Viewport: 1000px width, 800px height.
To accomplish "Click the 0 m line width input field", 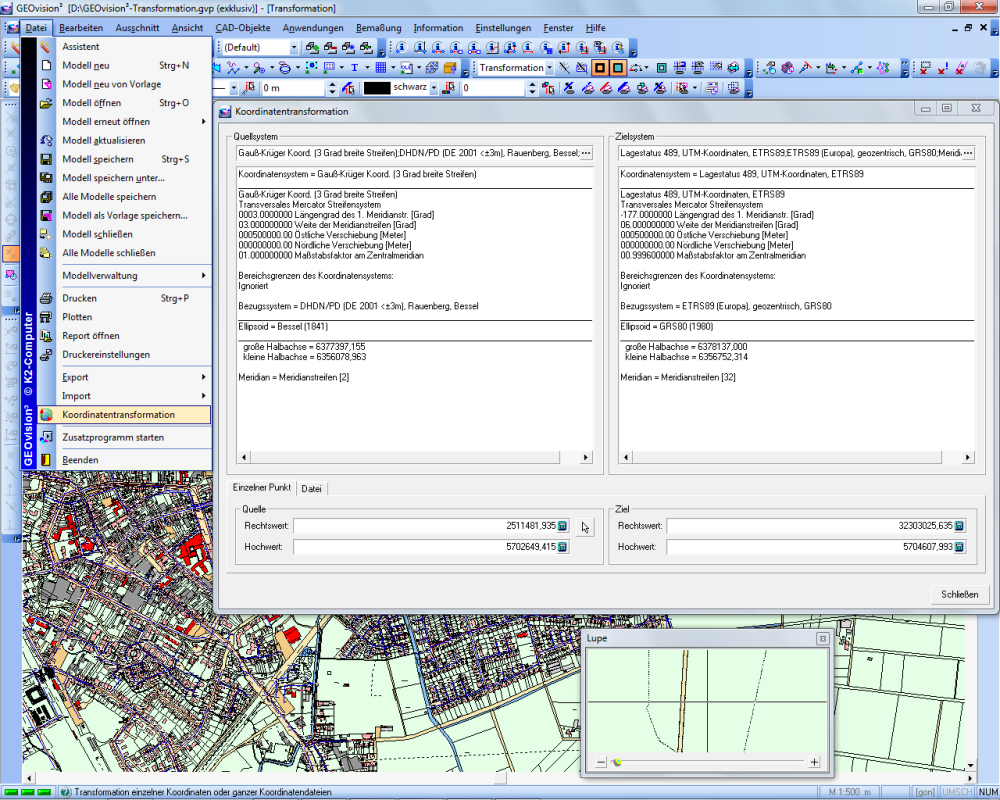I will 293,88.
